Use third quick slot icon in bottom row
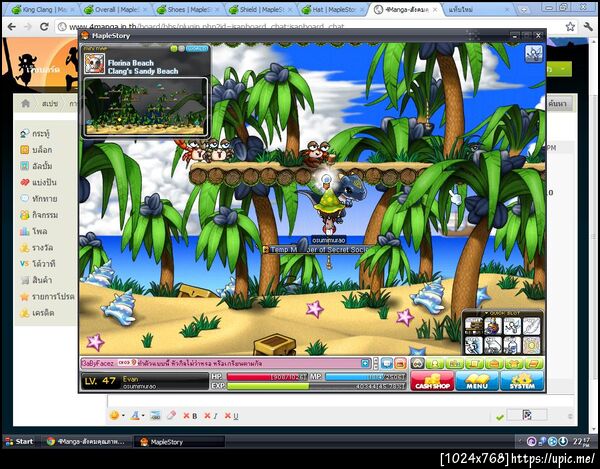The height and width of the screenshot is (469, 600). 512,345
